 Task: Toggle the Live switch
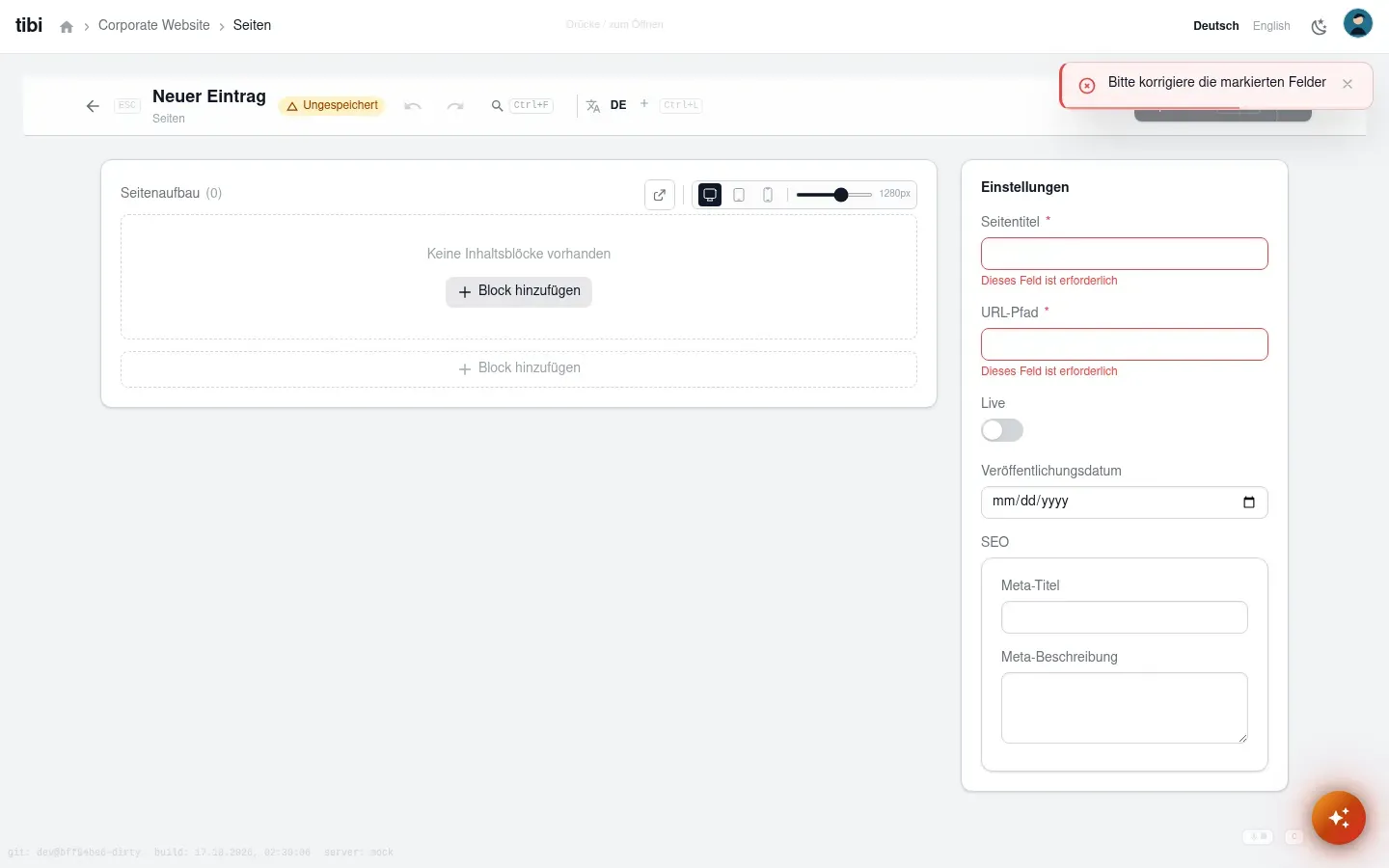click(1002, 430)
